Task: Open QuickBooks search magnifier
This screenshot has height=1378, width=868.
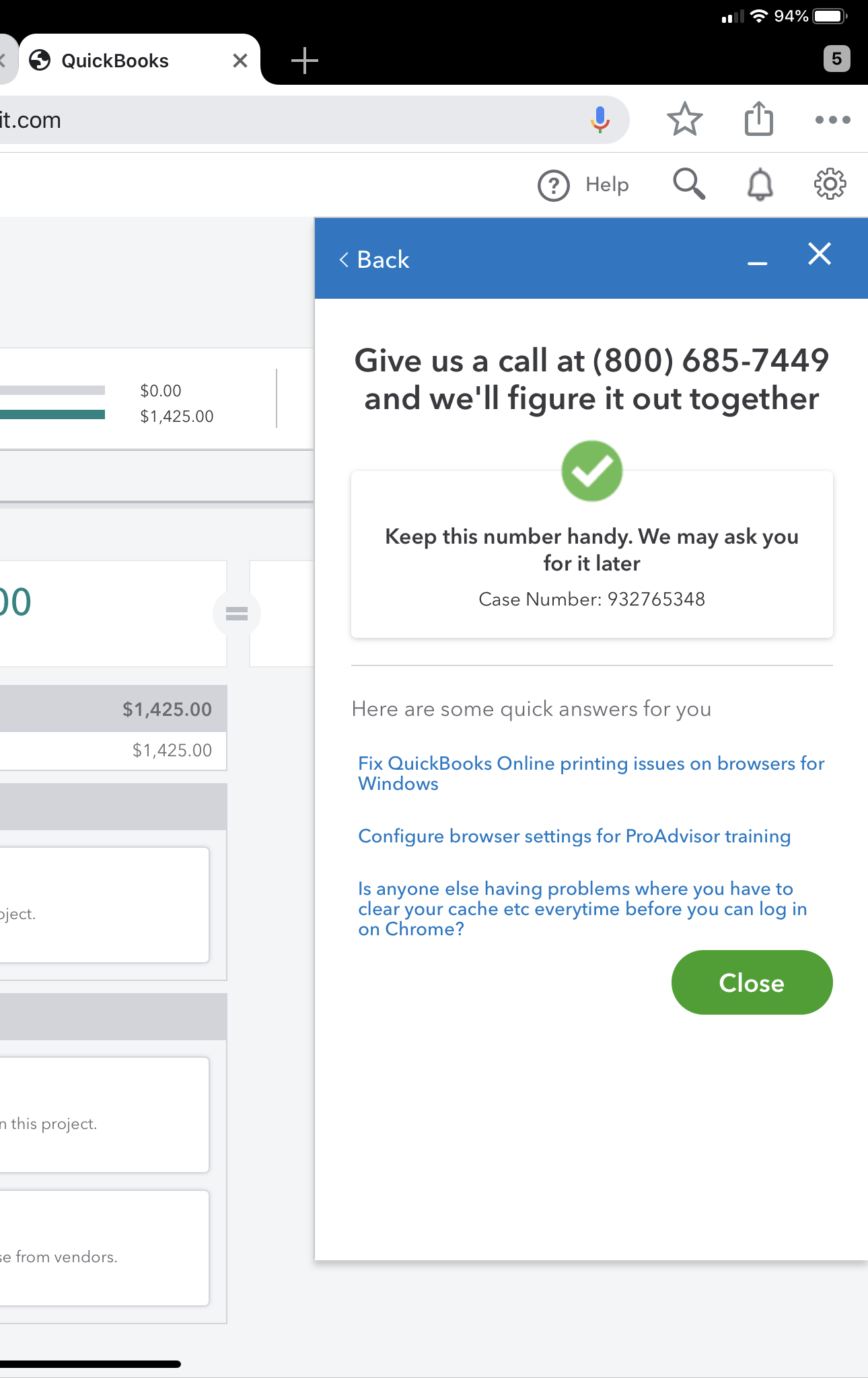Action: (x=689, y=184)
